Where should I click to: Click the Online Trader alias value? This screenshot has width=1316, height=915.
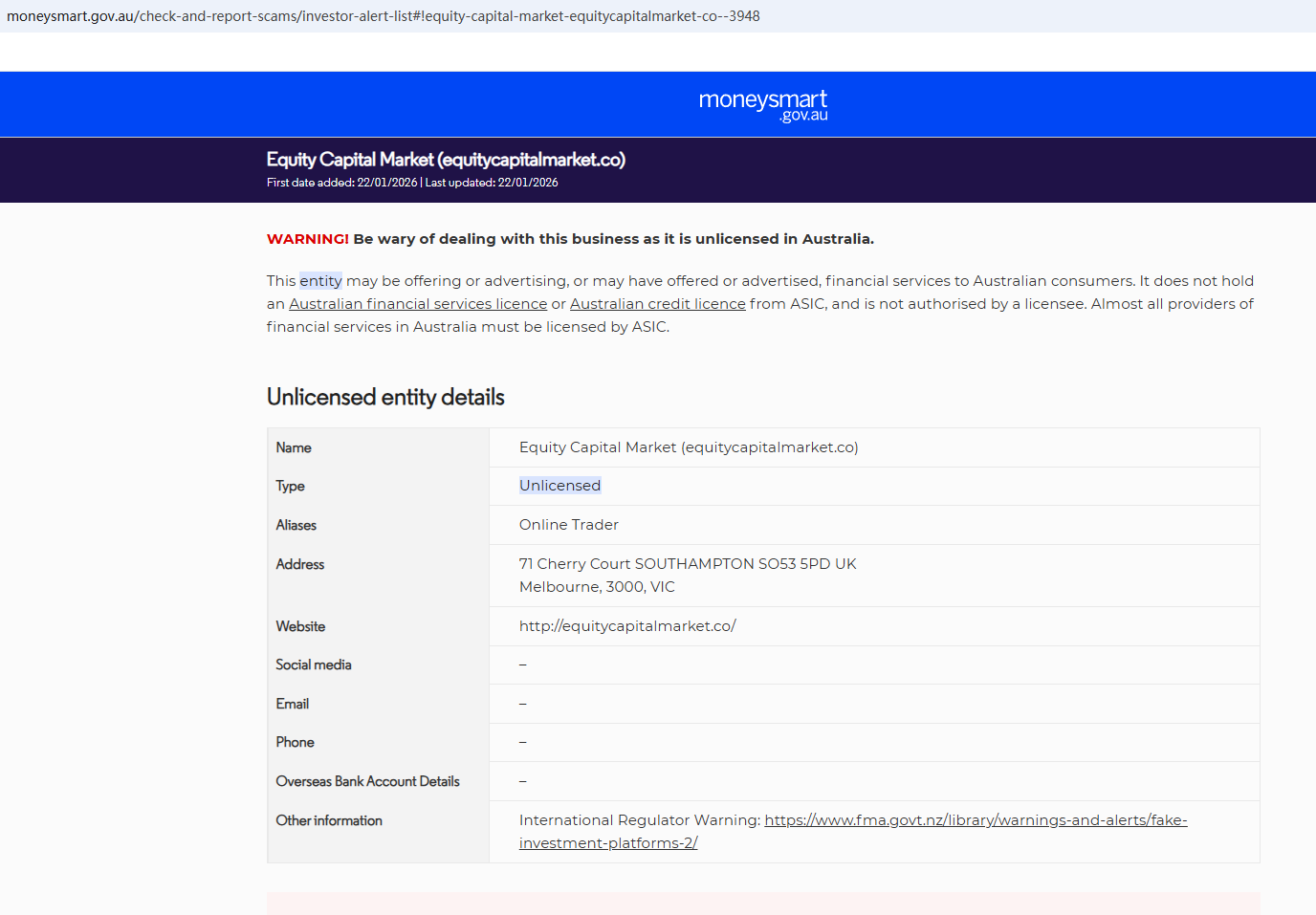pyautogui.click(x=569, y=525)
